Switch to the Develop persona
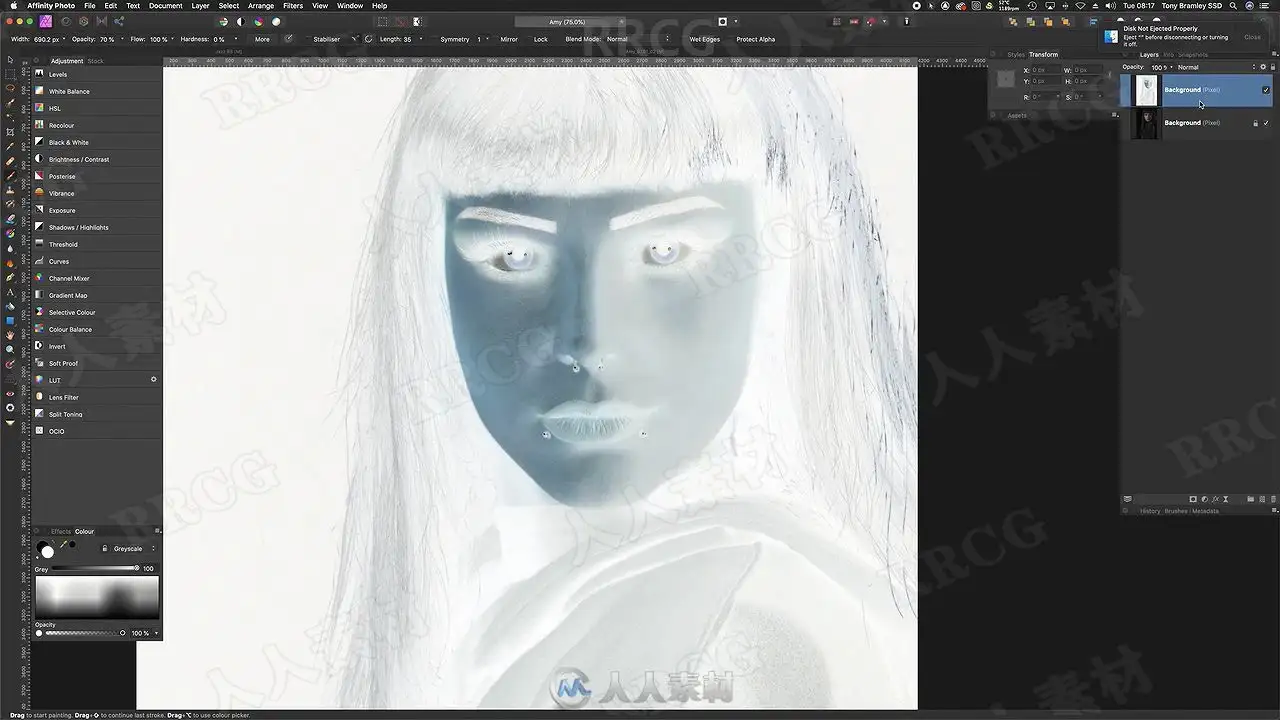 pos(84,21)
